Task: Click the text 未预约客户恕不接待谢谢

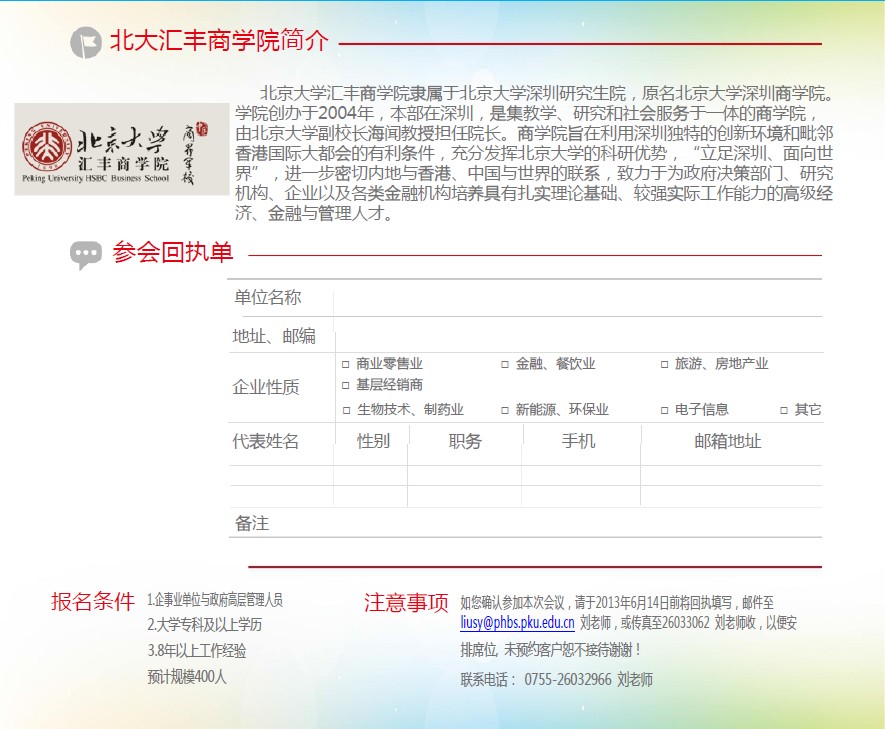Action: click(x=569, y=650)
